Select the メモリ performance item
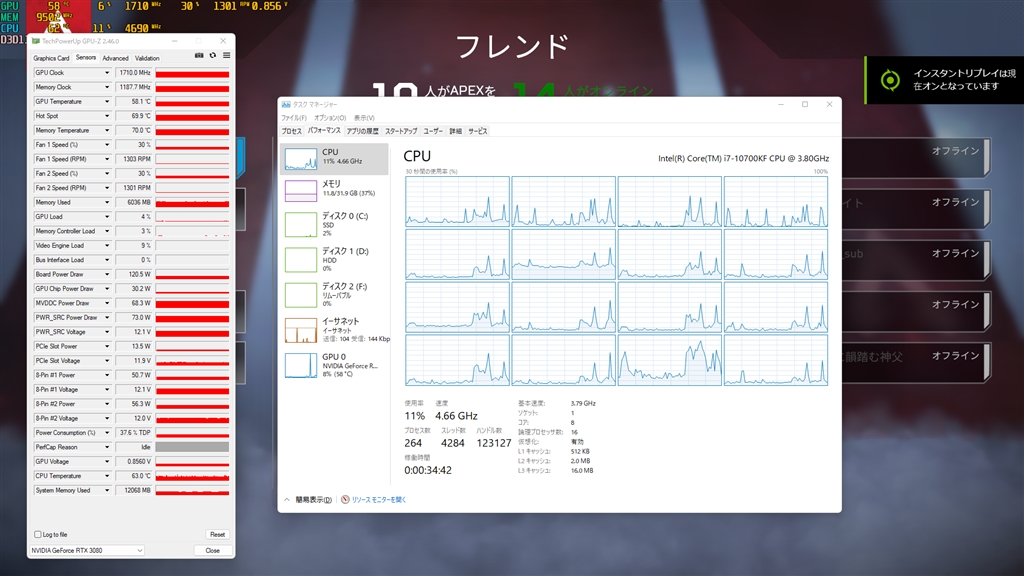 coord(335,189)
